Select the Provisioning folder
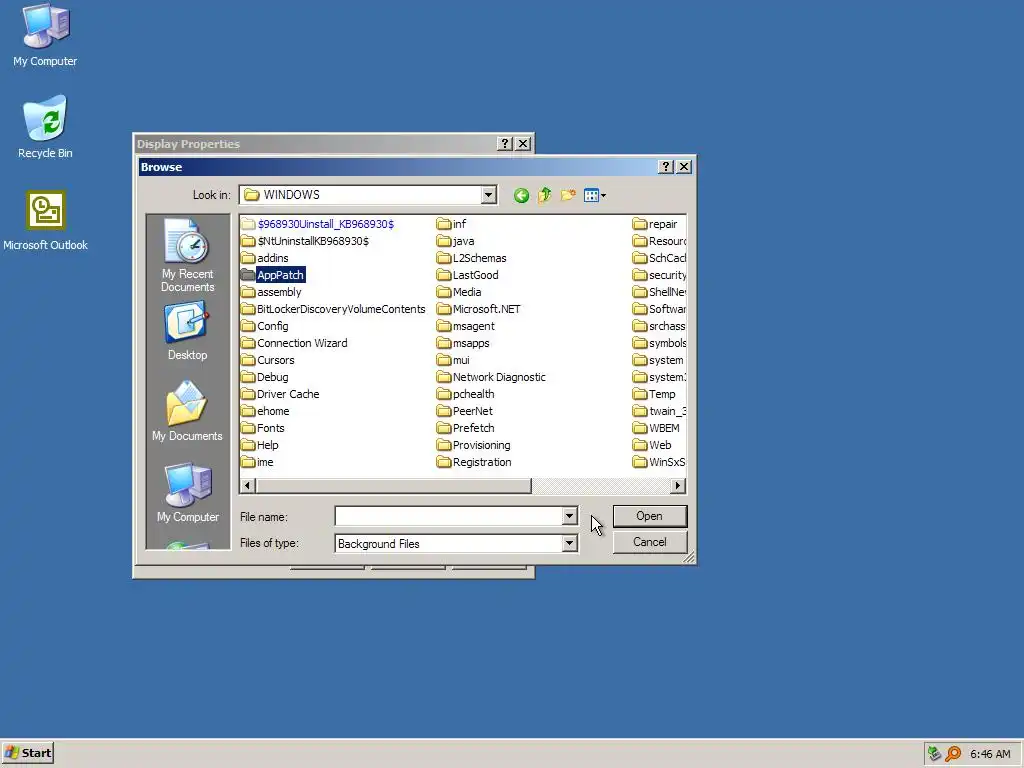This screenshot has height=768, width=1024. coord(474,445)
